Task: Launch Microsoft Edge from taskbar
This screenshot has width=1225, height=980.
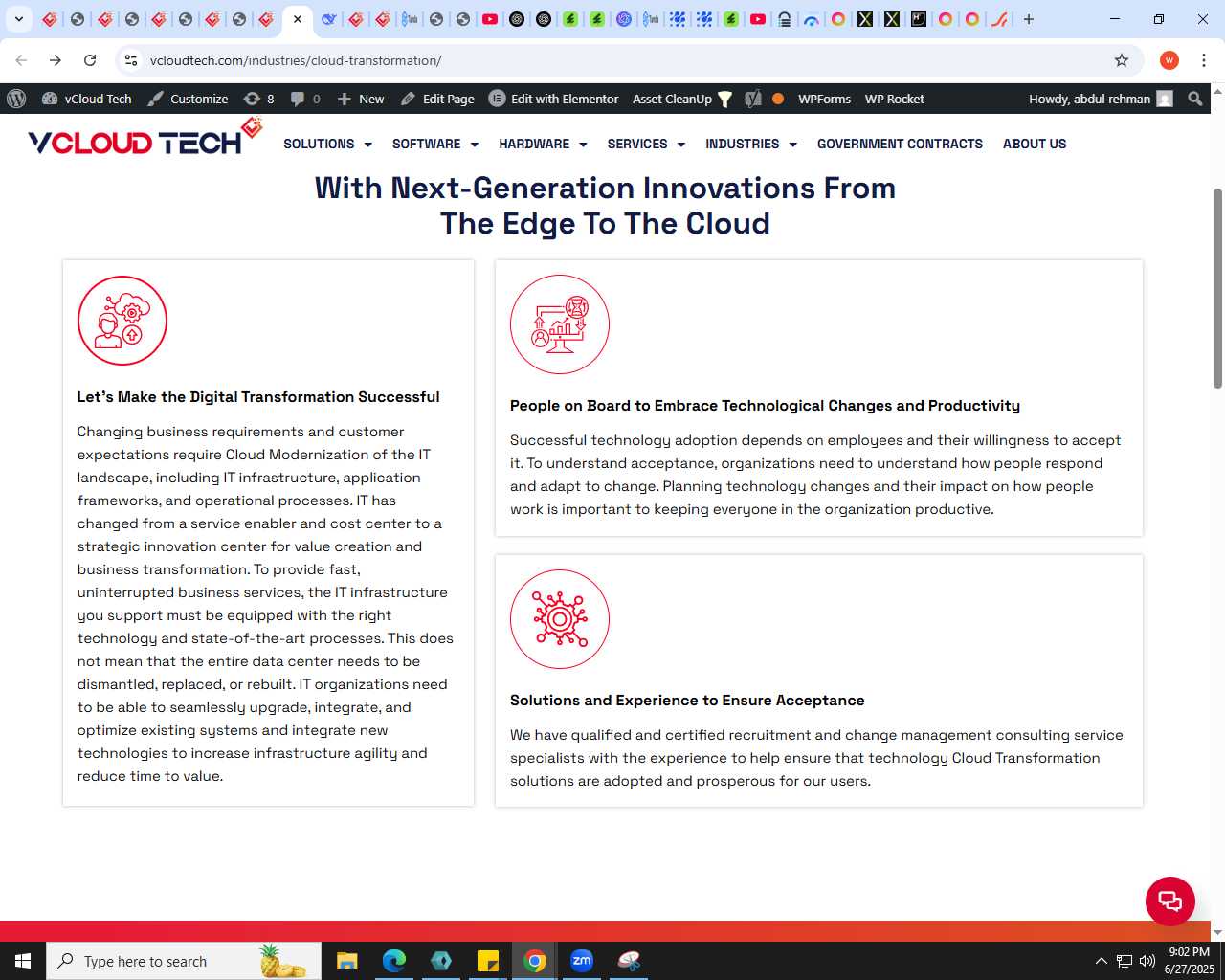Action: (394, 961)
